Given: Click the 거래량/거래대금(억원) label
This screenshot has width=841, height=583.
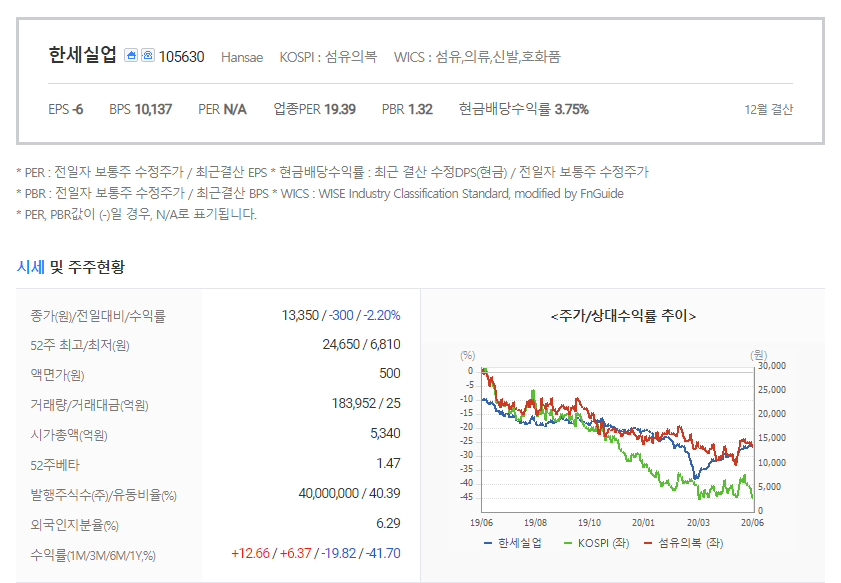Looking at the screenshot, I should [90, 405].
